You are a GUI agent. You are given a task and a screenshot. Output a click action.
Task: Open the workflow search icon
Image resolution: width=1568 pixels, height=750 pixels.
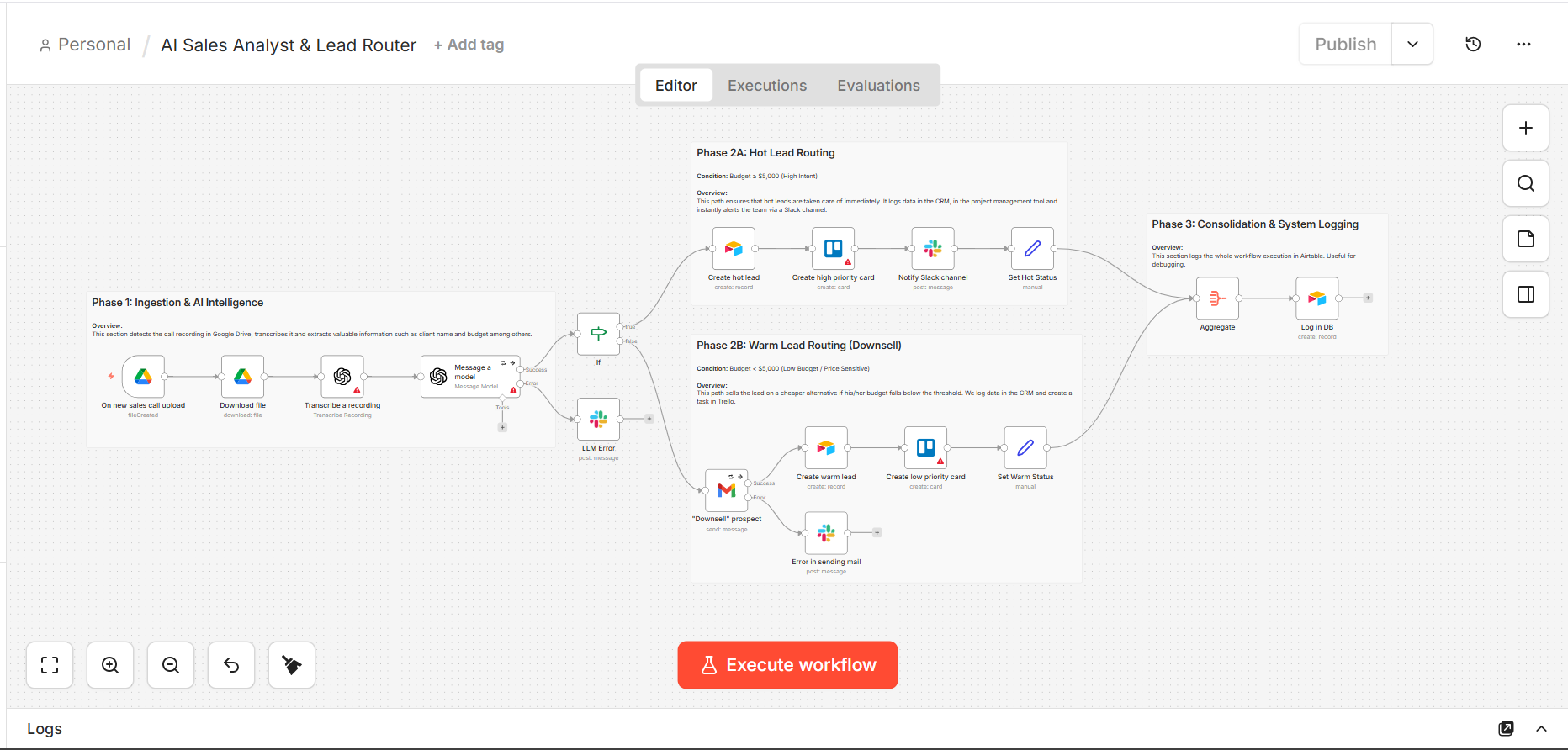point(1525,183)
